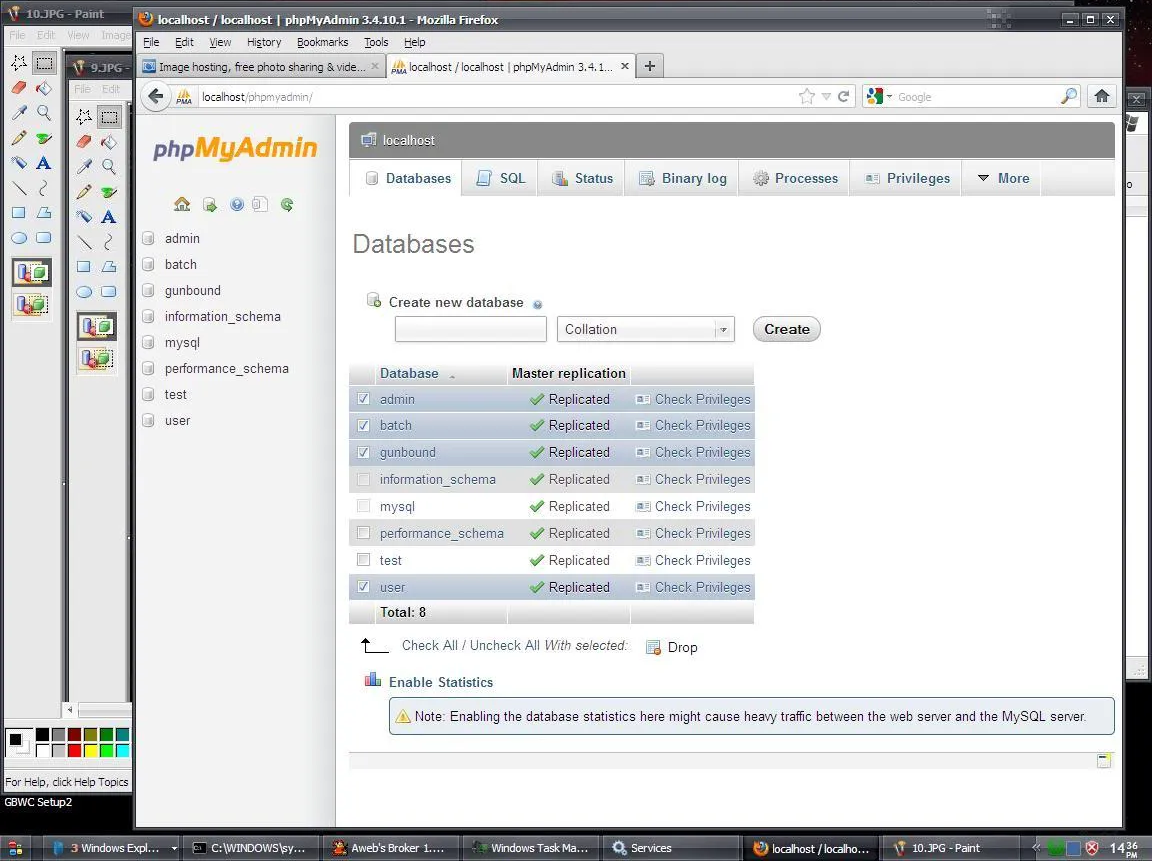1152x861 pixels.
Task: Select the Brush tool in 9.JPG Paint window
Action: click(x=109, y=192)
